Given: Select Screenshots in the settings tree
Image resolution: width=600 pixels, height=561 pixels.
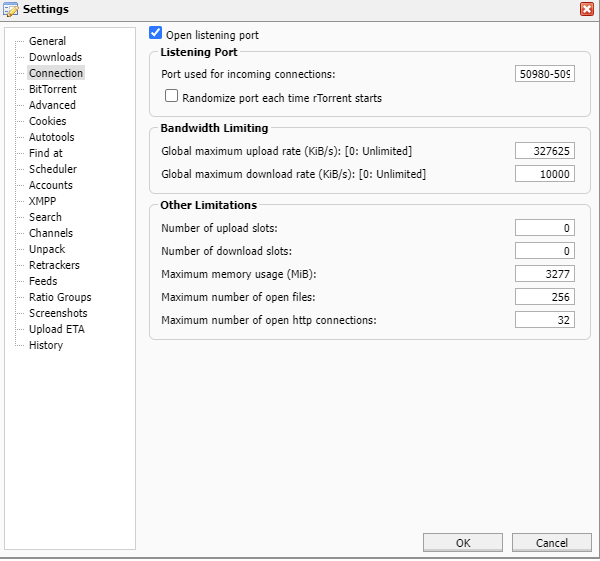Looking at the screenshot, I should pyautogui.click(x=58, y=313).
